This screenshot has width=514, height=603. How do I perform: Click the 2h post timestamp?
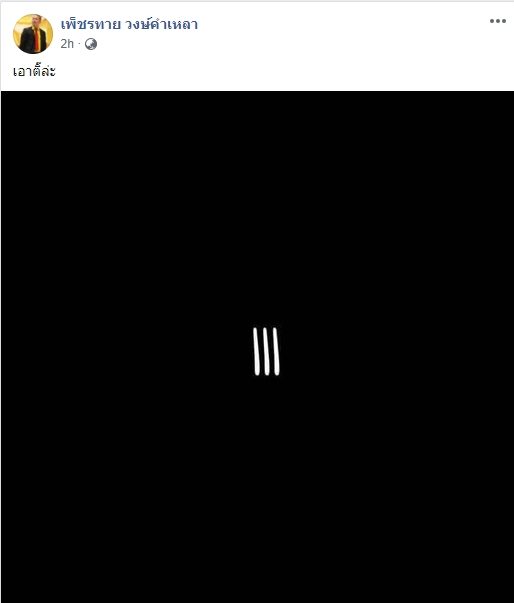pos(67,44)
